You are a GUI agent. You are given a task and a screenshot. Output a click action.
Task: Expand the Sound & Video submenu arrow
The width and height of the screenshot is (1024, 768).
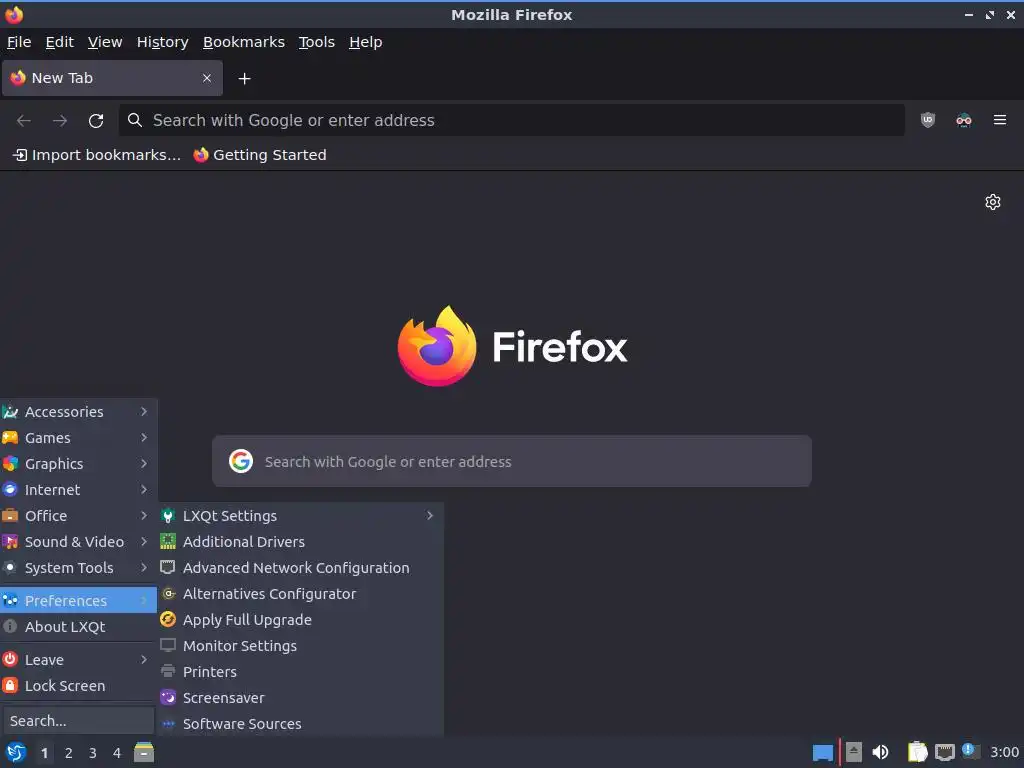point(144,541)
